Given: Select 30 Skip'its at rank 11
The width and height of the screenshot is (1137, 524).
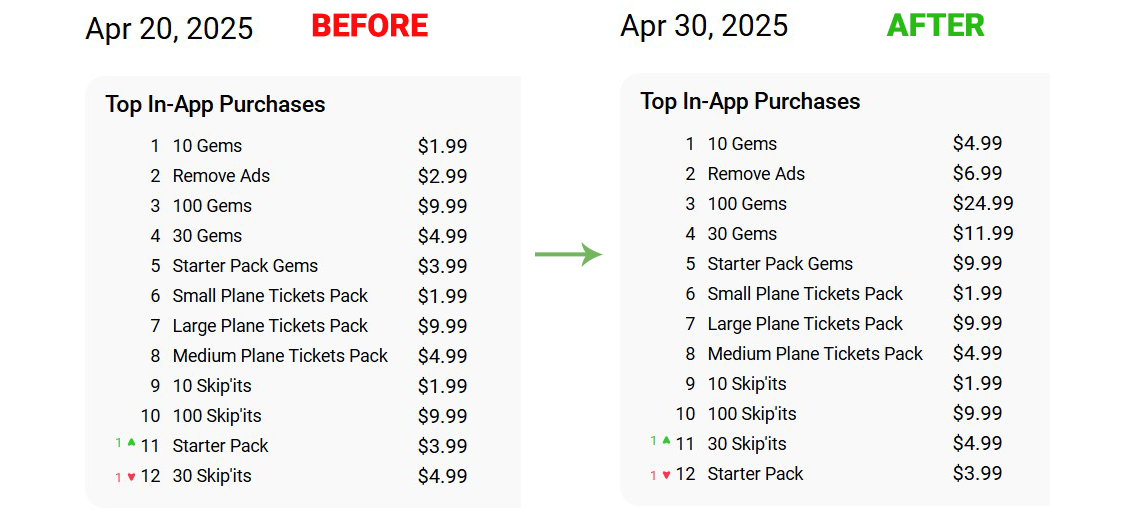Looking at the screenshot, I should [747, 444].
